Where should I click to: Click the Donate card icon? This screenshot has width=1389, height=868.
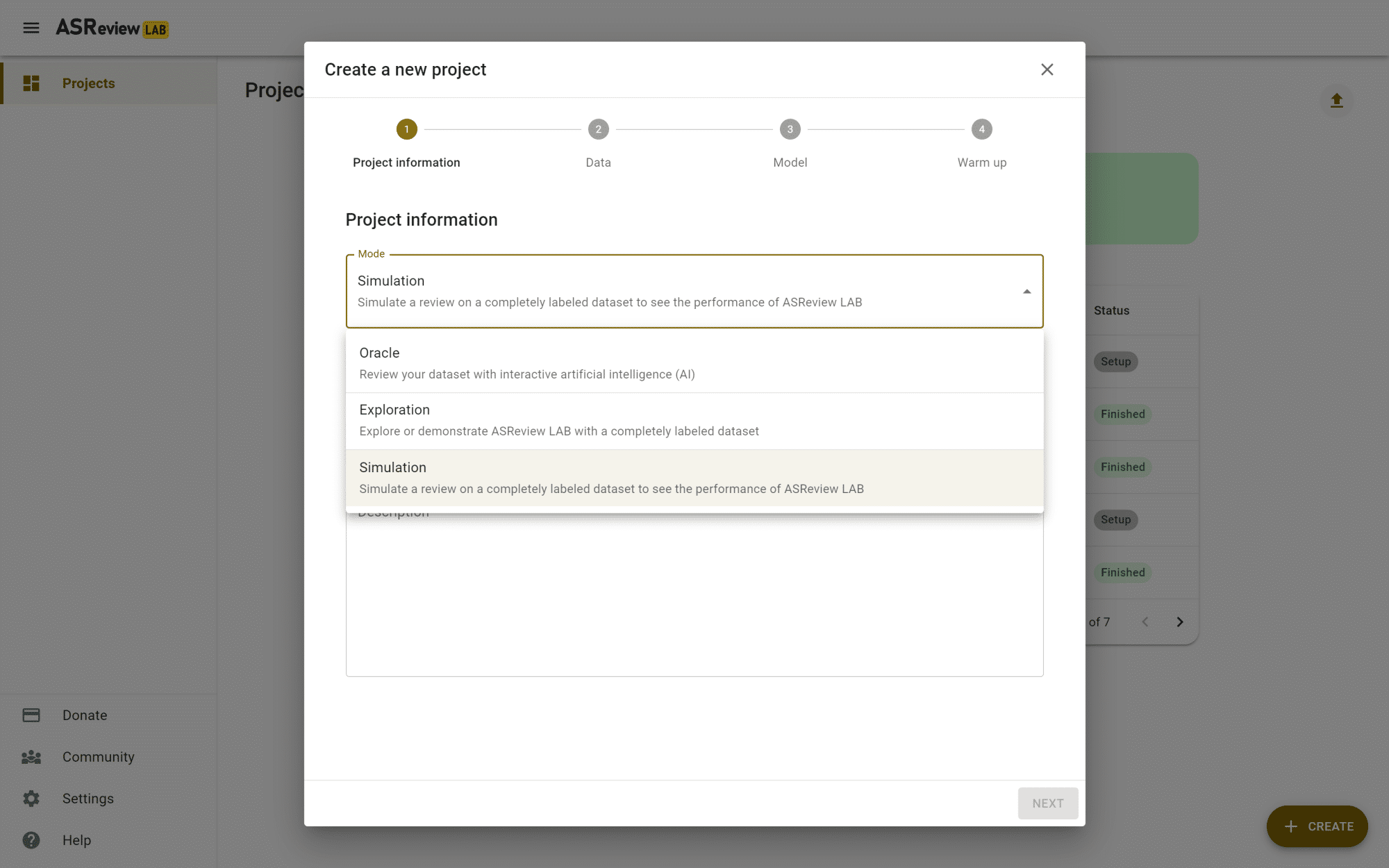point(31,715)
